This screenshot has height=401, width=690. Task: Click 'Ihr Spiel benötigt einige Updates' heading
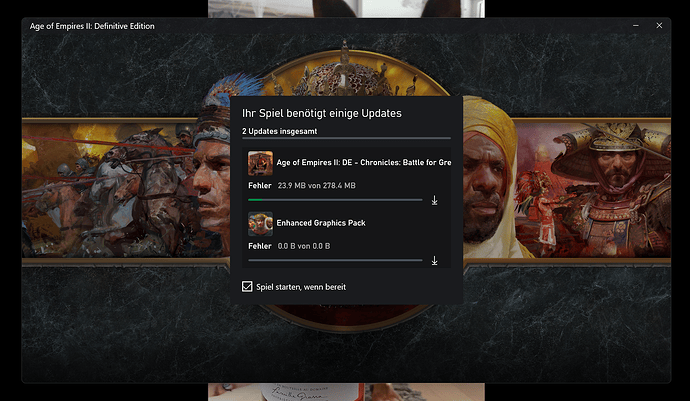pyautogui.click(x=322, y=113)
